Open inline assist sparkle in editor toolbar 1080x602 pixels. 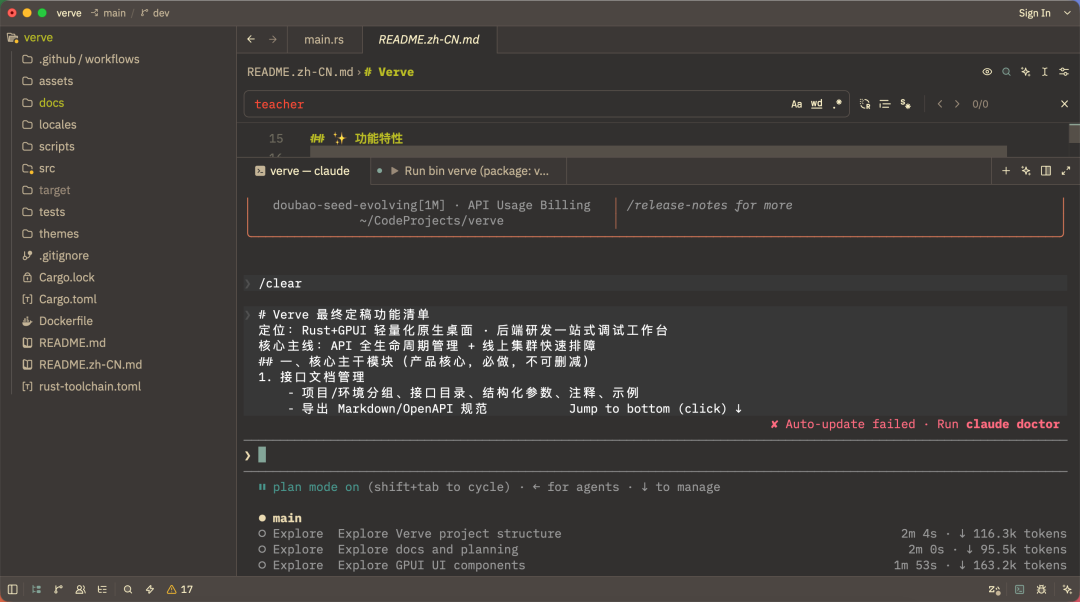point(1026,72)
